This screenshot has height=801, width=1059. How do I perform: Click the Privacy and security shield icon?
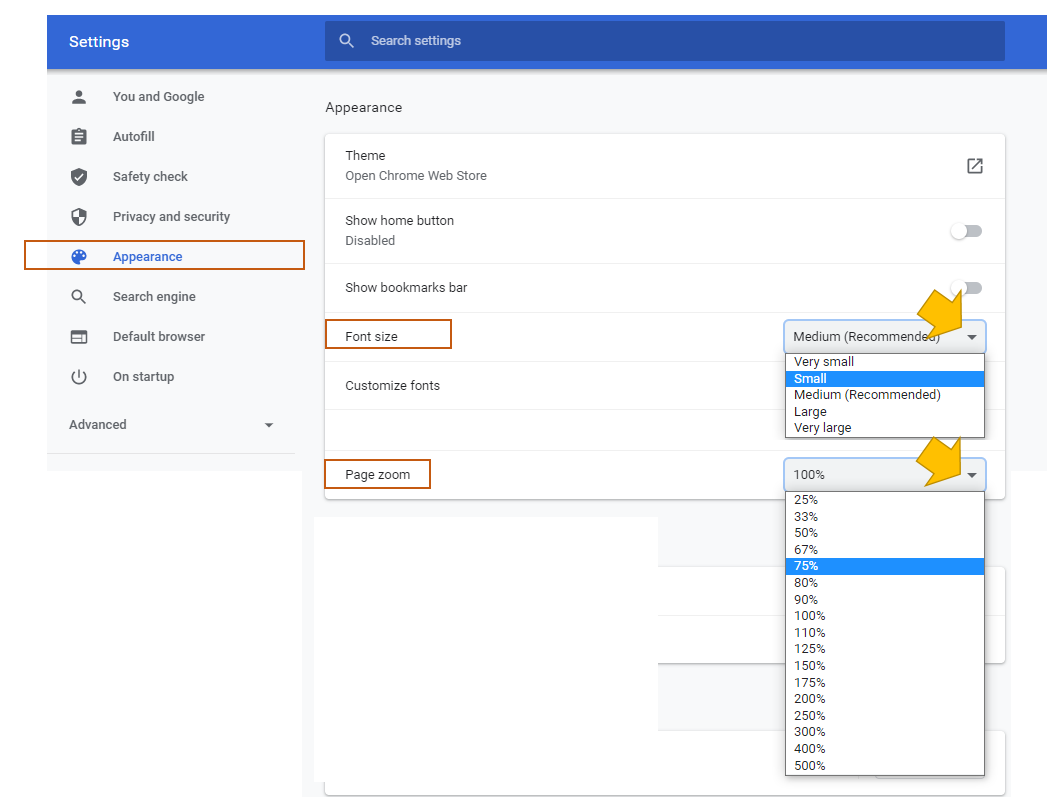pyautogui.click(x=79, y=217)
